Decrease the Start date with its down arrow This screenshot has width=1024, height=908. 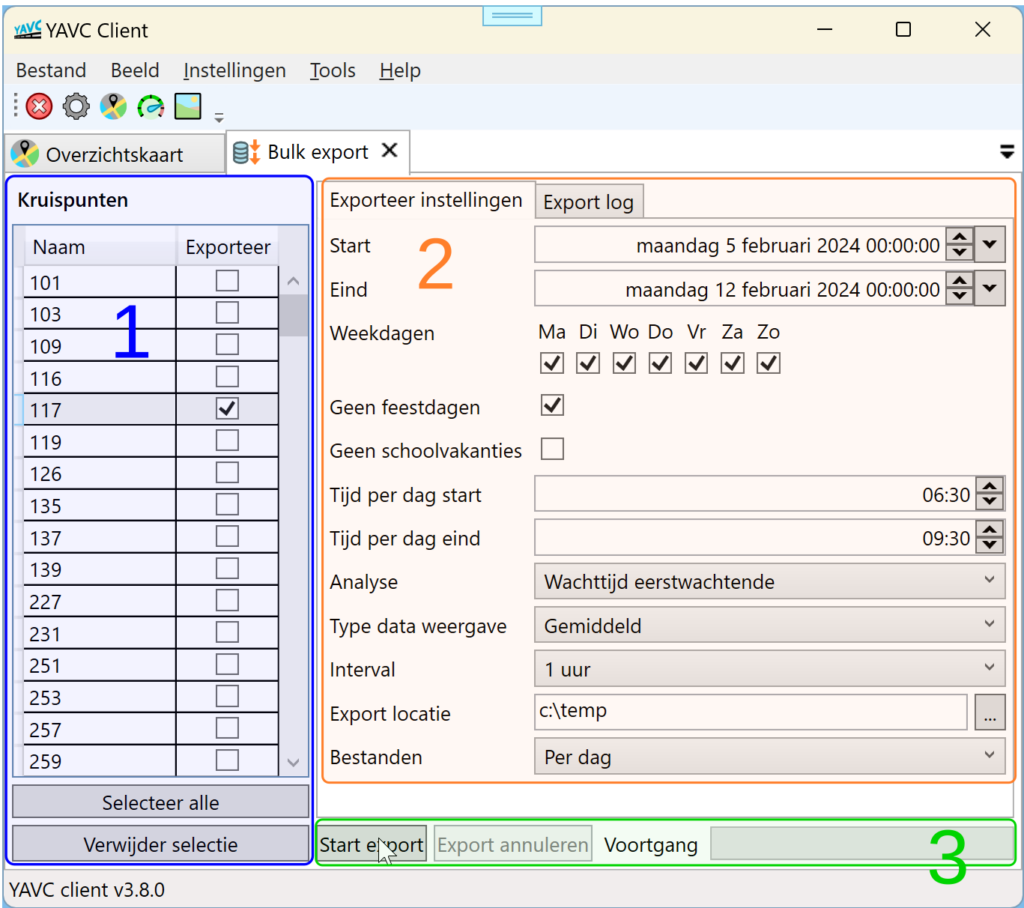tap(959, 253)
